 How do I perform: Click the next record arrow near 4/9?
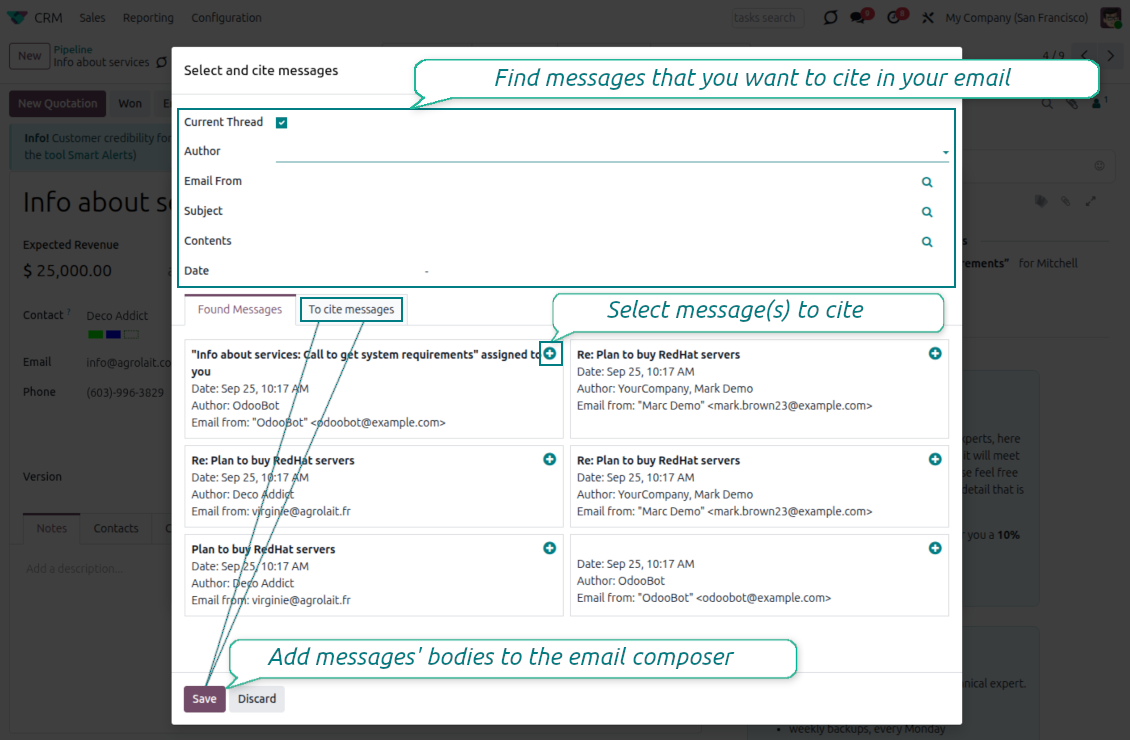coord(1110,56)
